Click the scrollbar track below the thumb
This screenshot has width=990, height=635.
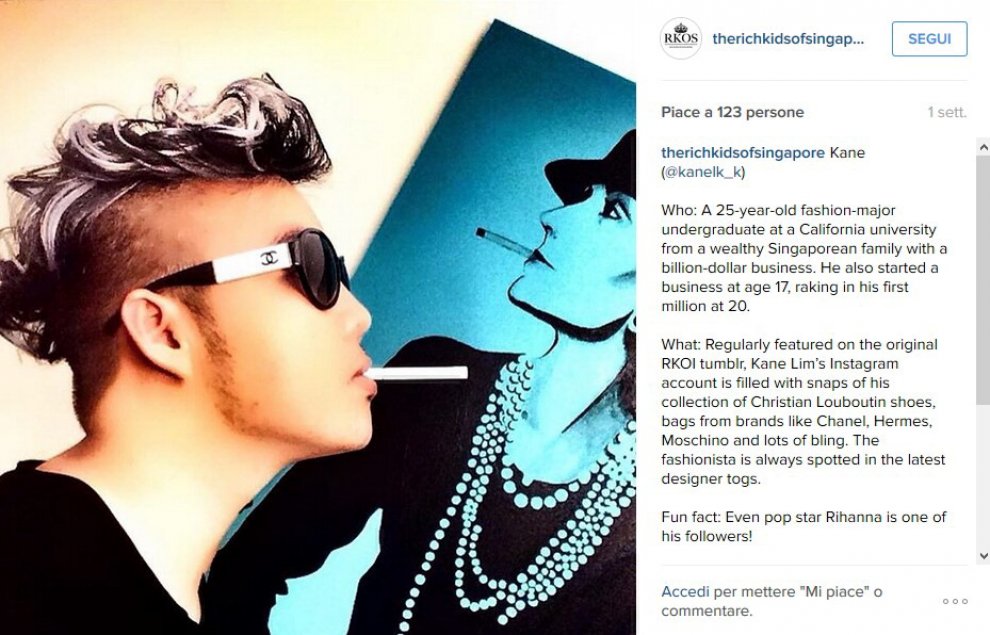click(x=983, y=477)
